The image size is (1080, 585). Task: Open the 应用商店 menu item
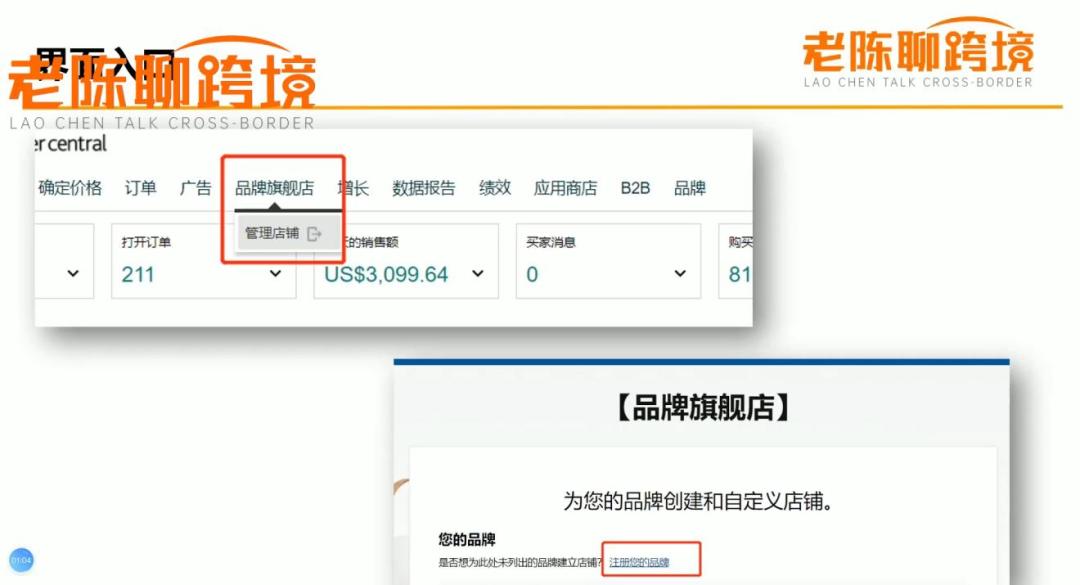coord(563,187)
